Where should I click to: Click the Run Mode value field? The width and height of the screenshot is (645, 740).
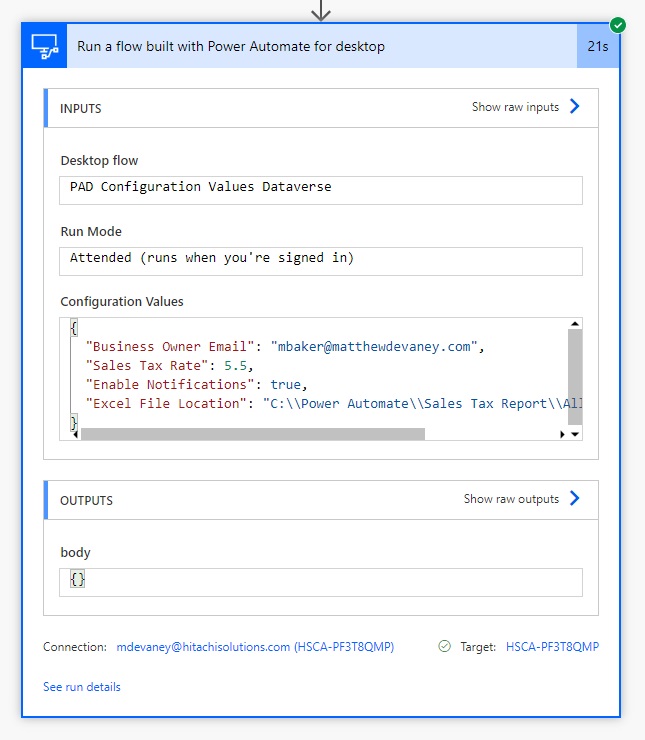click(320, 258)
